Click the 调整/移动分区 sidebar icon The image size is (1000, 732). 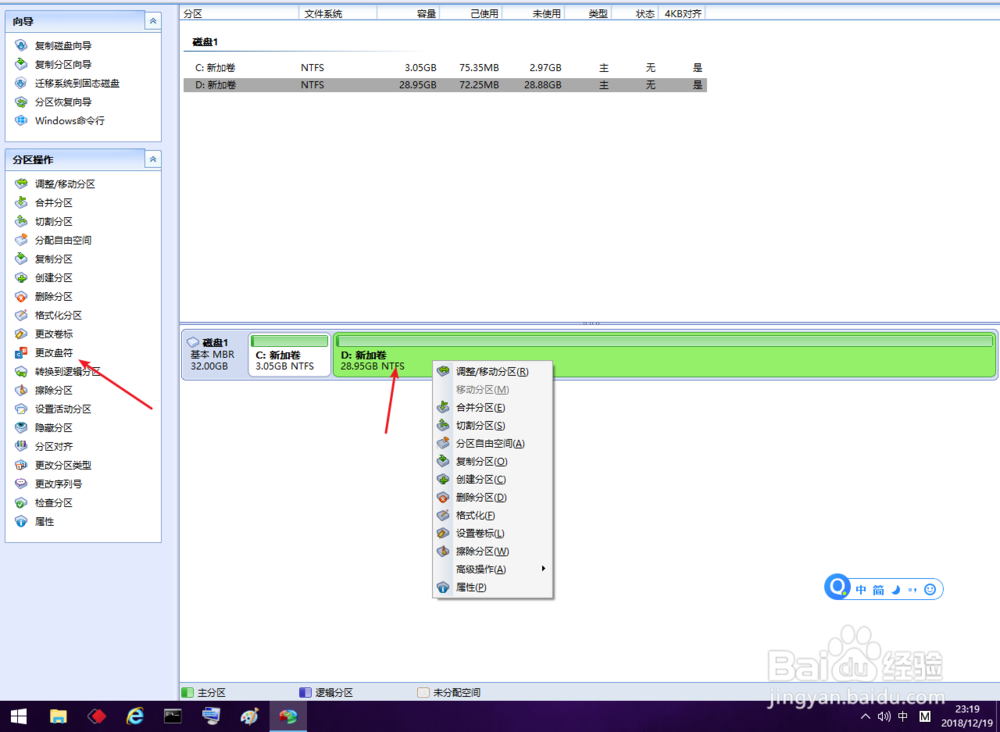click(21, 184)
